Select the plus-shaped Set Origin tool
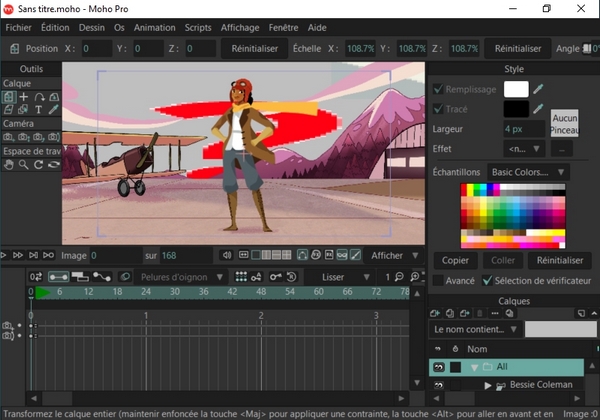The width and height of the screenshot is (600, 420). tap(24, 97)
